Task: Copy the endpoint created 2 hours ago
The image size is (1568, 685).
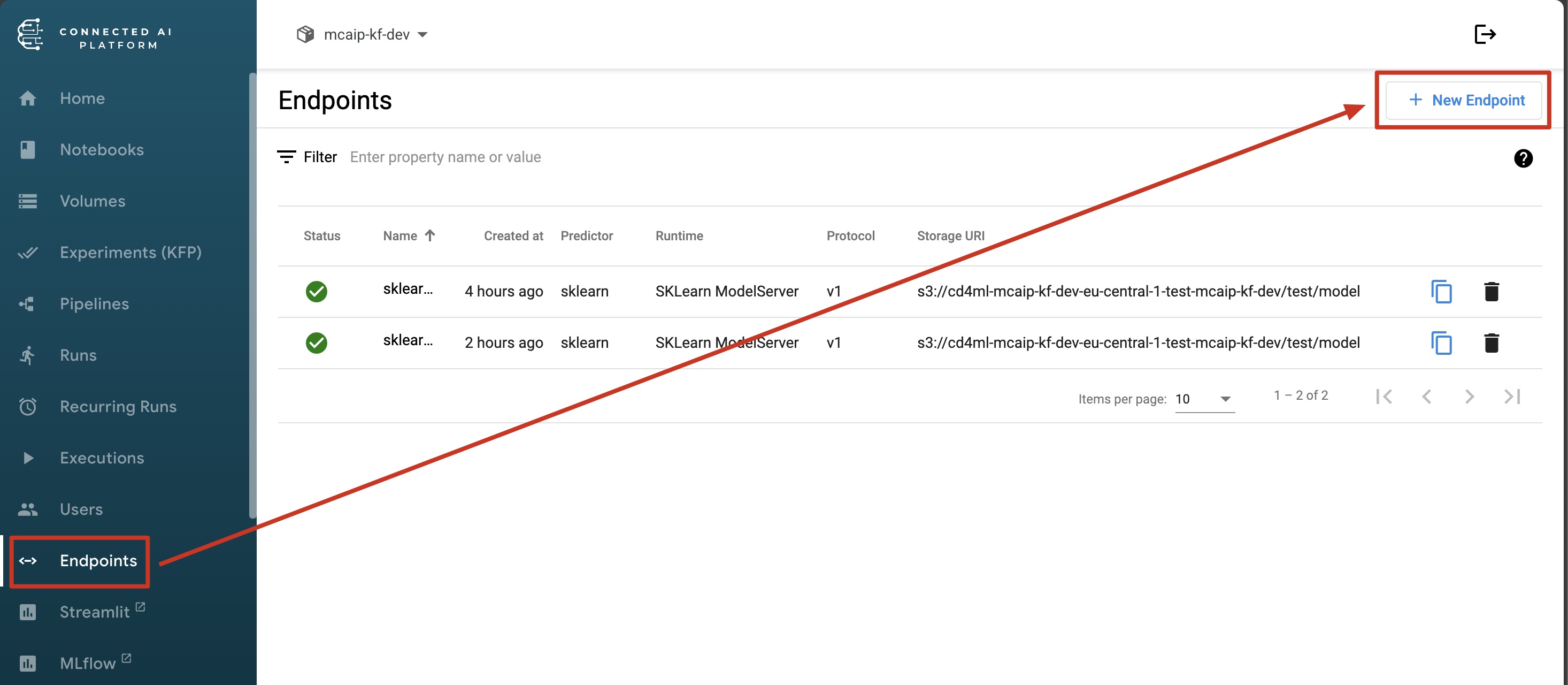Action: 1441,343
